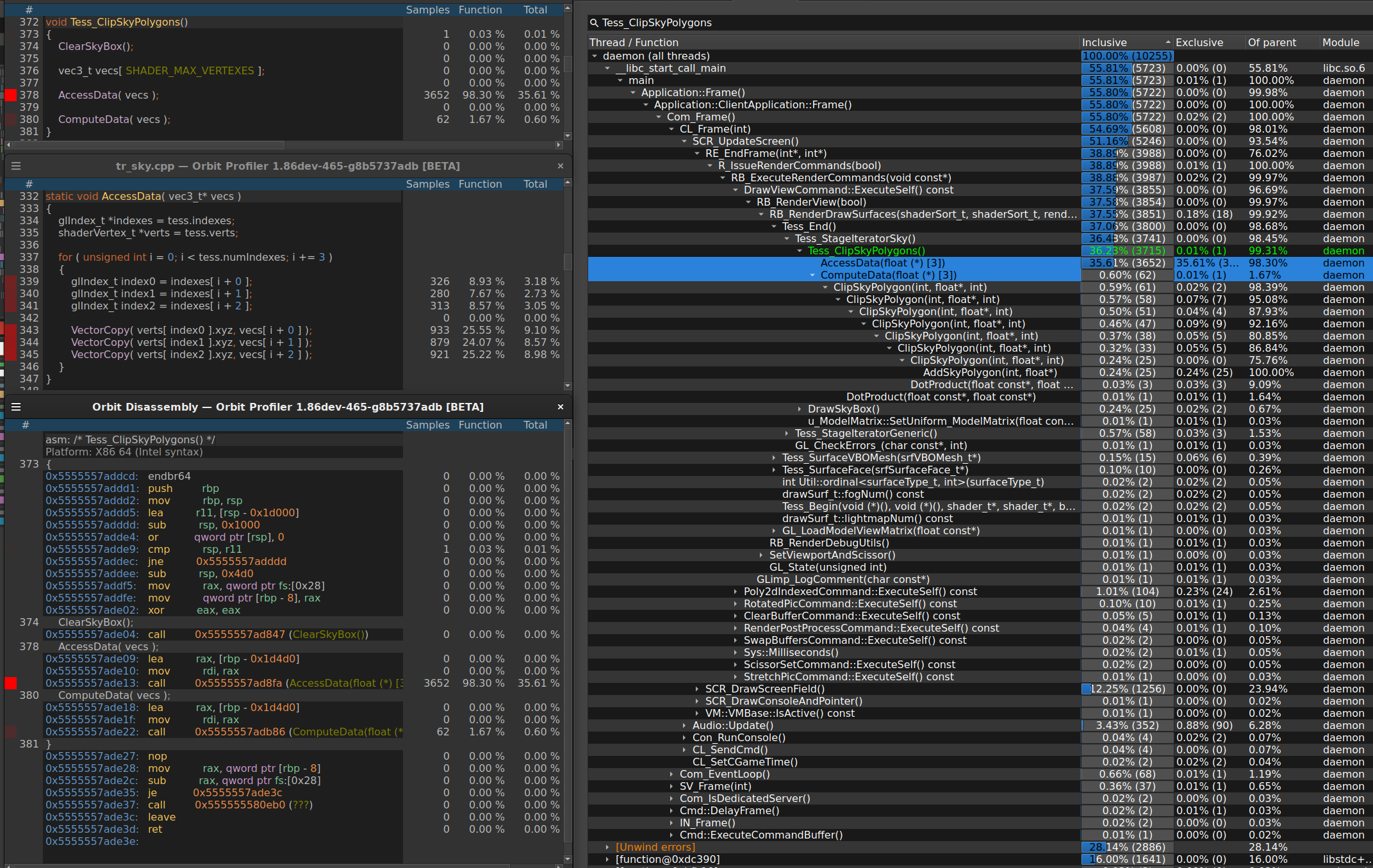
Task: Open the Orbit Disassembly panel hamburger menu
Action: pyautogui.click(x=15, y=406)
